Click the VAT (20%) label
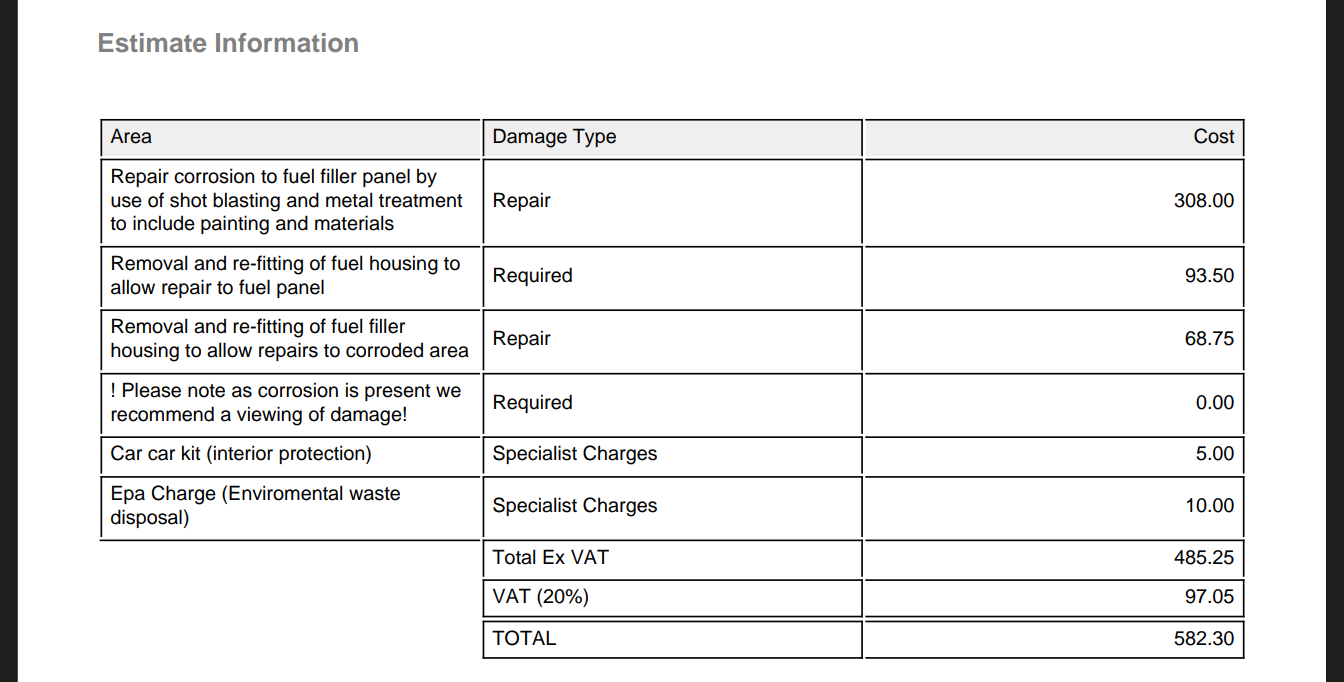This screenshot has width=1344, height=682. (541, 598)
